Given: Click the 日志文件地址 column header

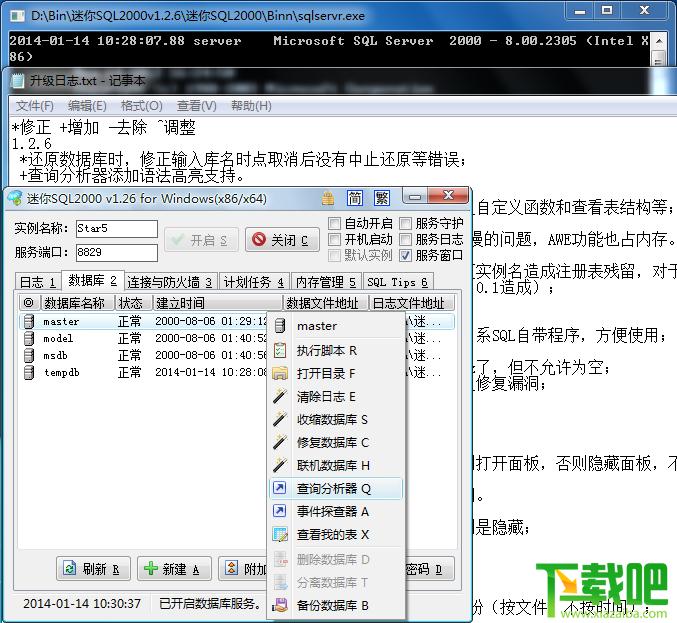Looking at the screenshot, I should (412, 303).
